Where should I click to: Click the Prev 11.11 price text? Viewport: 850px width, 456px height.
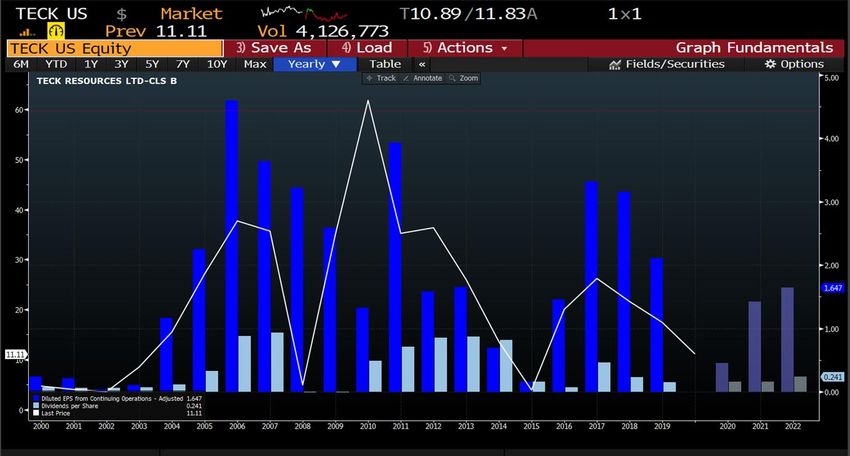click(156, 31)
